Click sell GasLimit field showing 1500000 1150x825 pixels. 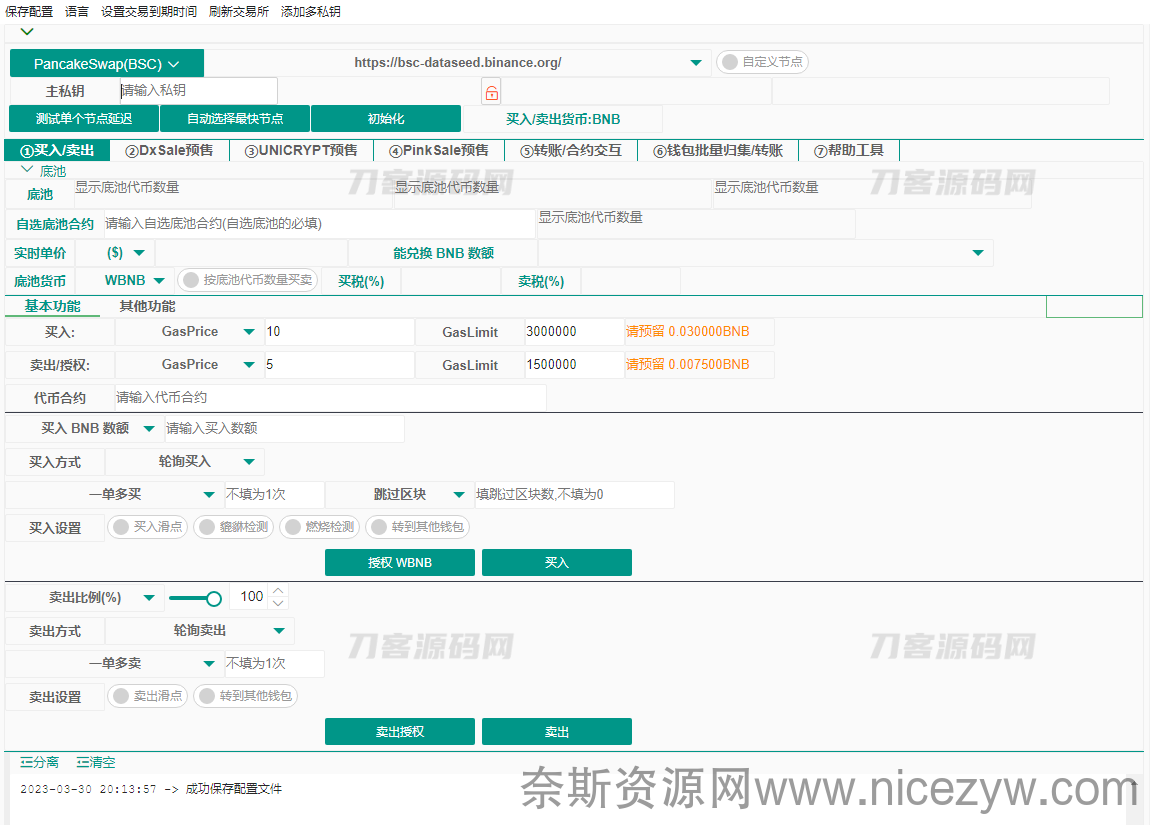click(574, 364)
